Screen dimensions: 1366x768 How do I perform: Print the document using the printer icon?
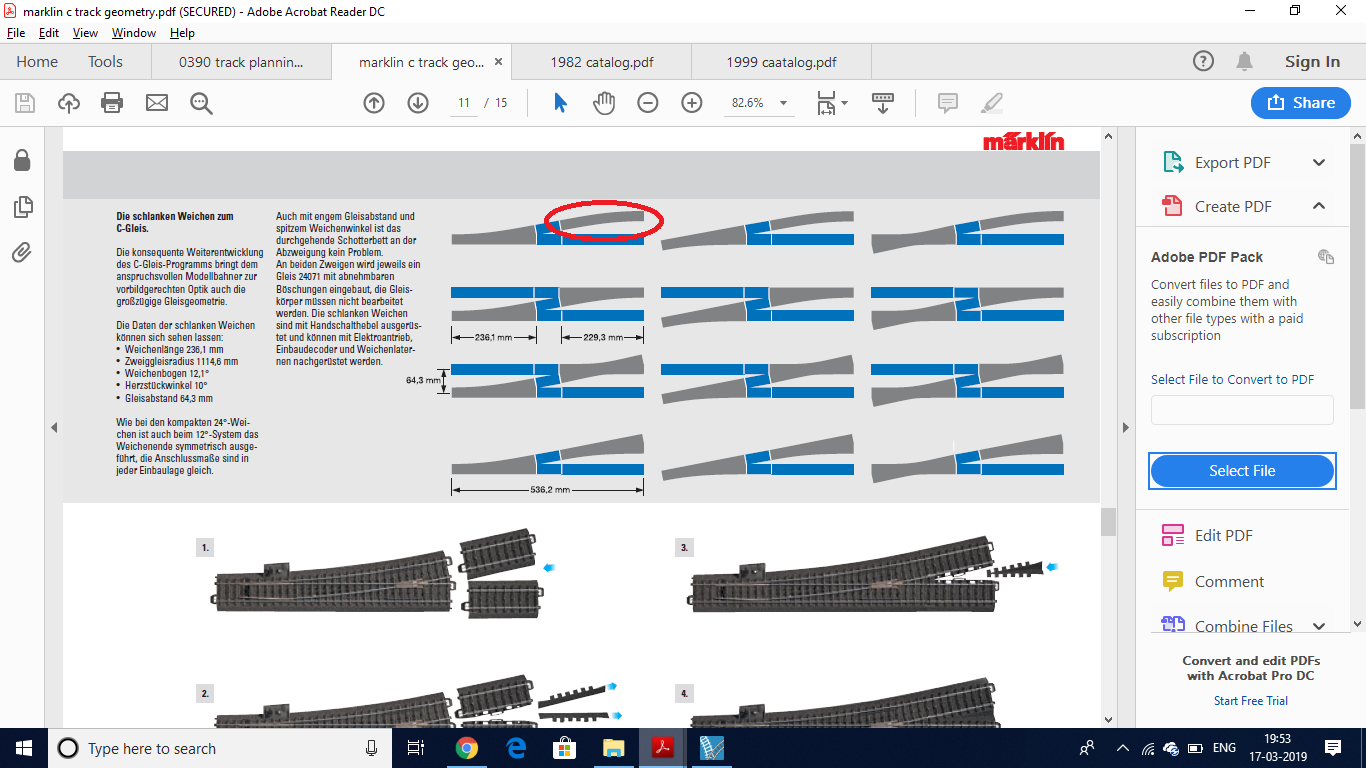[x=112, y=103]
